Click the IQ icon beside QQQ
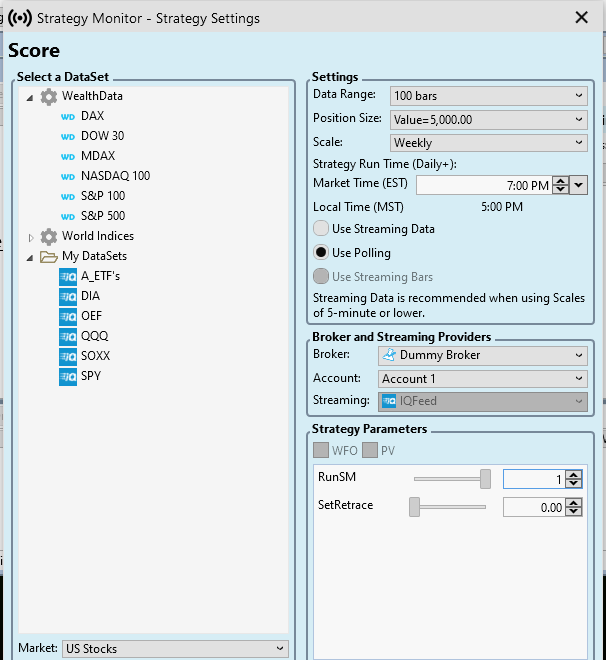The image size is (606, 660). click(68, 336)
